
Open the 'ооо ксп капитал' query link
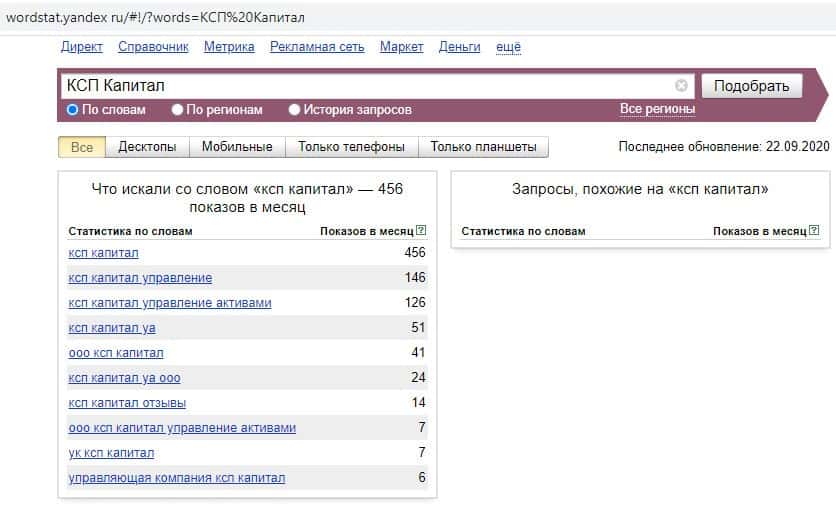116,353
